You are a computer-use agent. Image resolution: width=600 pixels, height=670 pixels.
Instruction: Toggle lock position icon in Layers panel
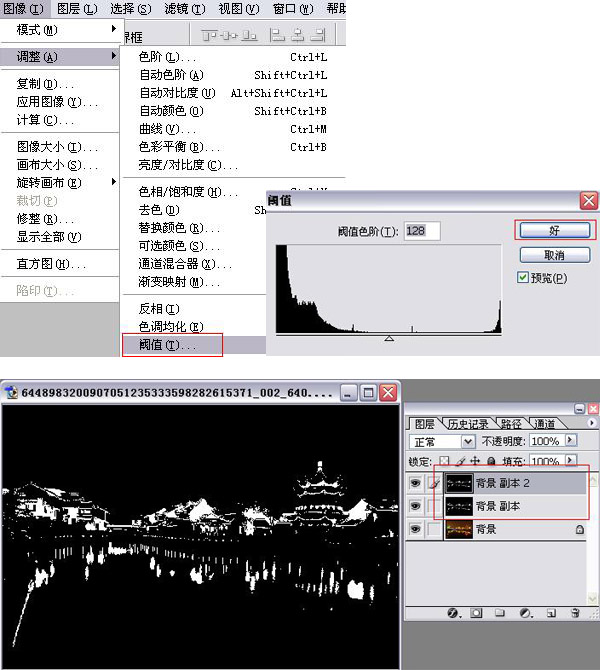(x=475, y=461)
